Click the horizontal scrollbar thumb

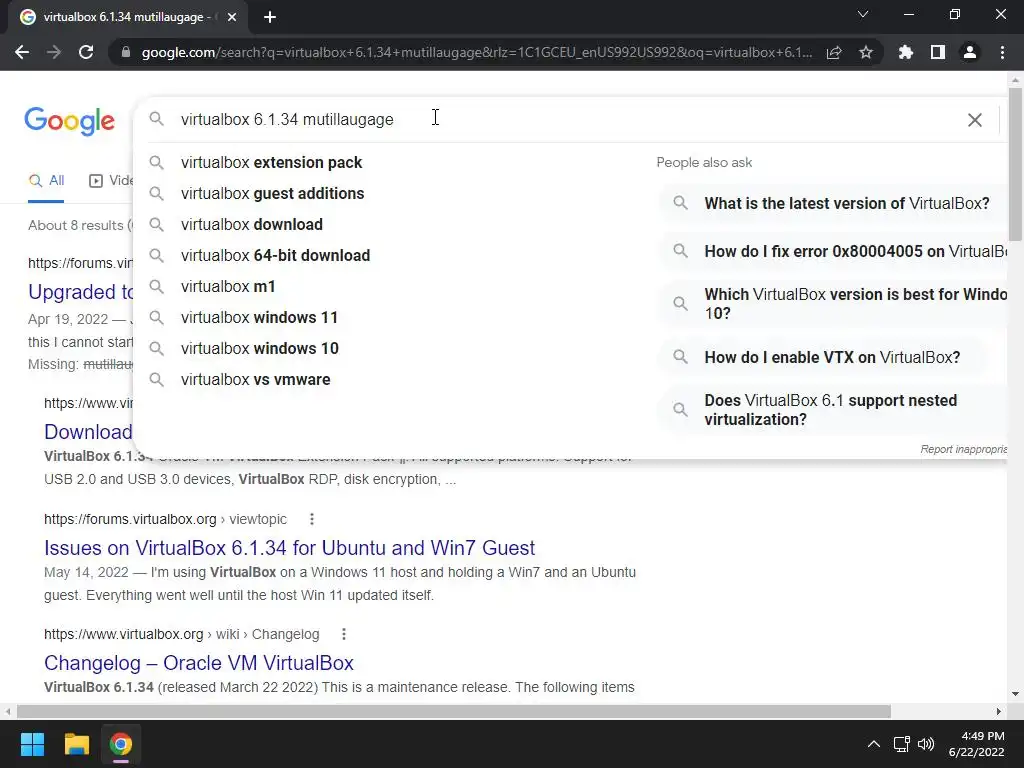(x=454, y=711)
